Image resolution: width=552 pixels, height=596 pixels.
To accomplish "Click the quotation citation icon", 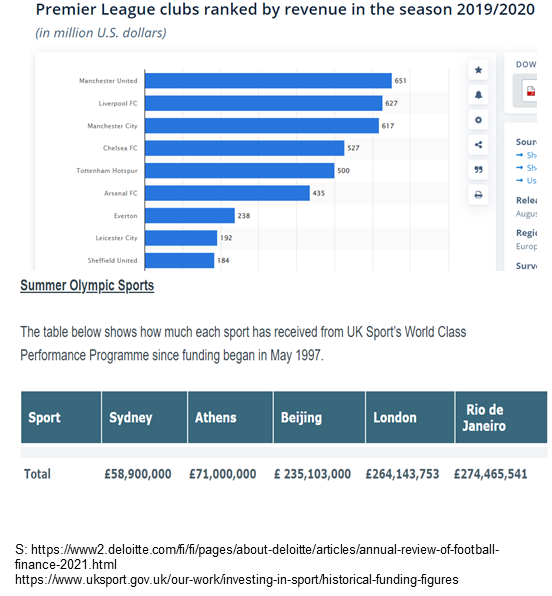I will point(478,170).
